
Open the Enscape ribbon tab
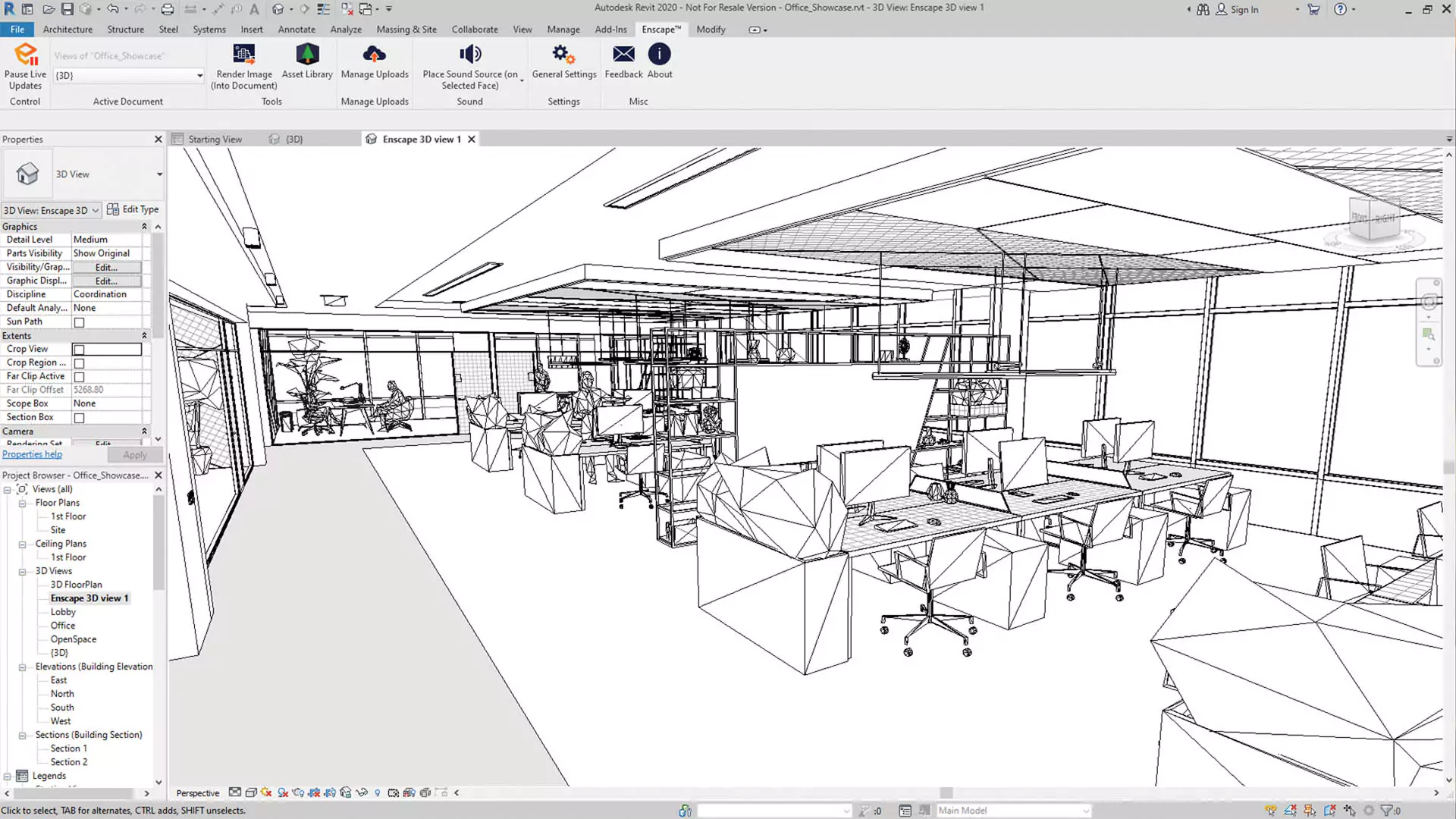pos(660,29)
